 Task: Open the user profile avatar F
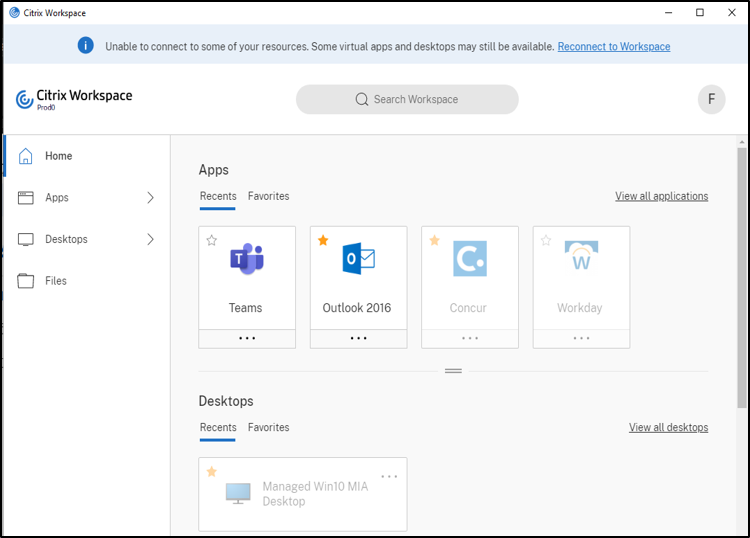[x=711, y=99]
